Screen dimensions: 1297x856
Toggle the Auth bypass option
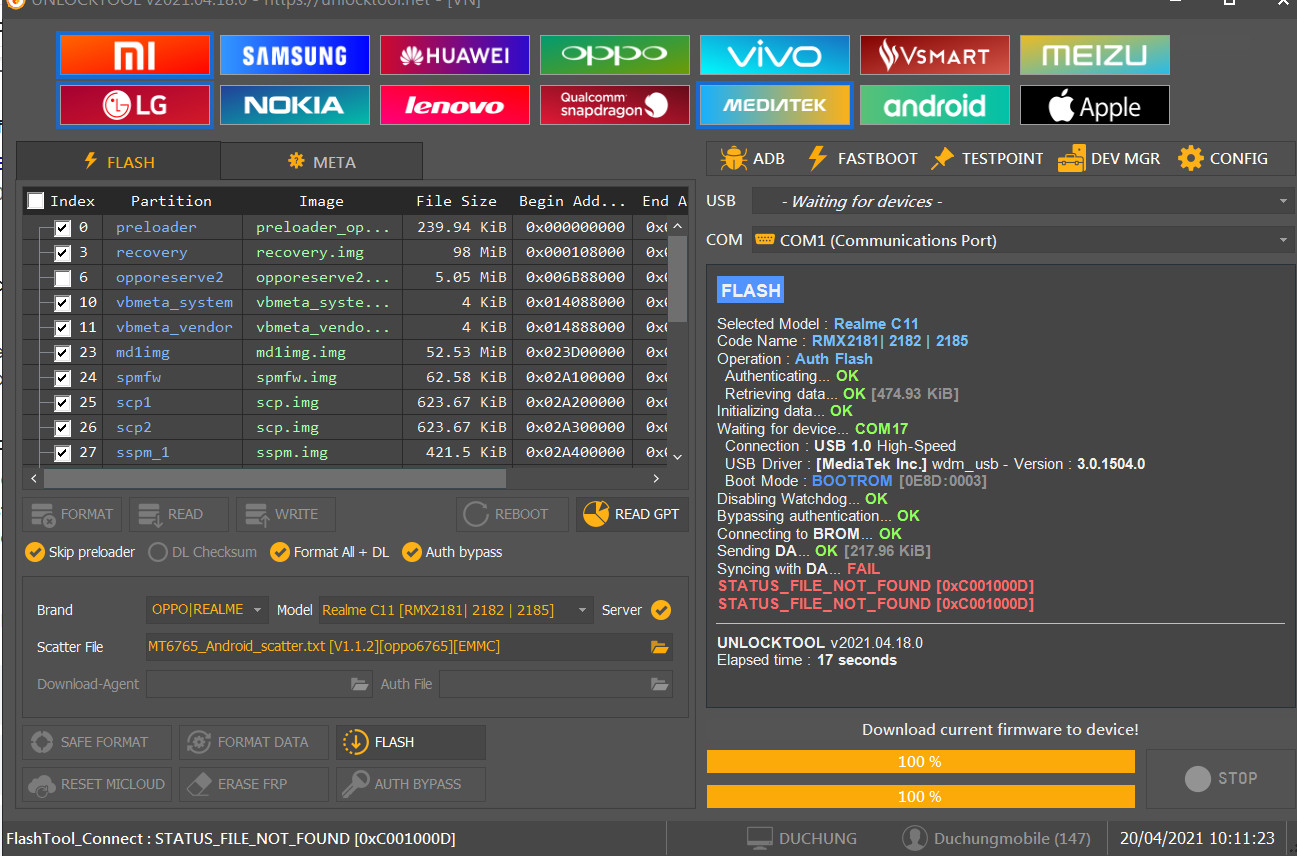click(x=452, y=552)
